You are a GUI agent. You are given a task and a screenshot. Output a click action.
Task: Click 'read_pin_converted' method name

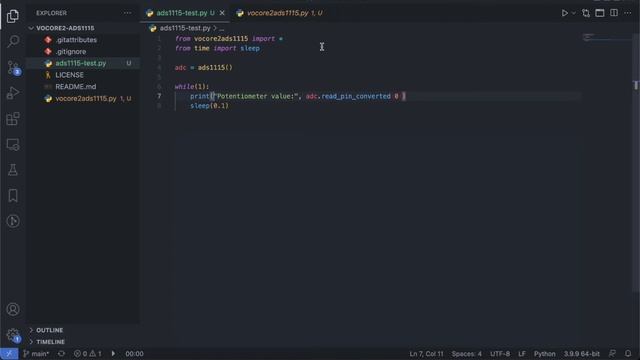point(356,96)
